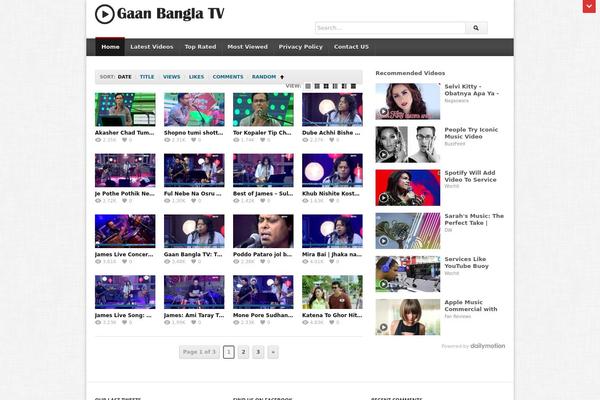Open the Most Viewed menu item
600x400 pixels.
coord(248,47)
